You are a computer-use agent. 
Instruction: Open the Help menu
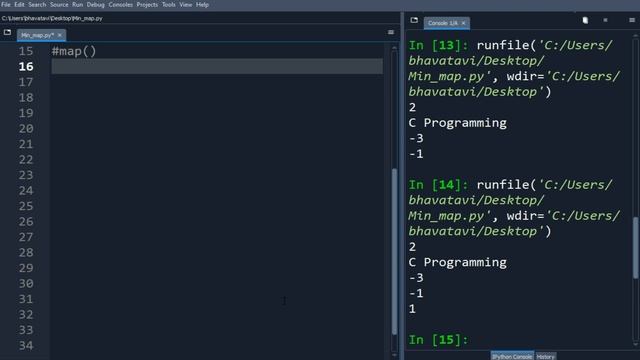coord(202,5)
